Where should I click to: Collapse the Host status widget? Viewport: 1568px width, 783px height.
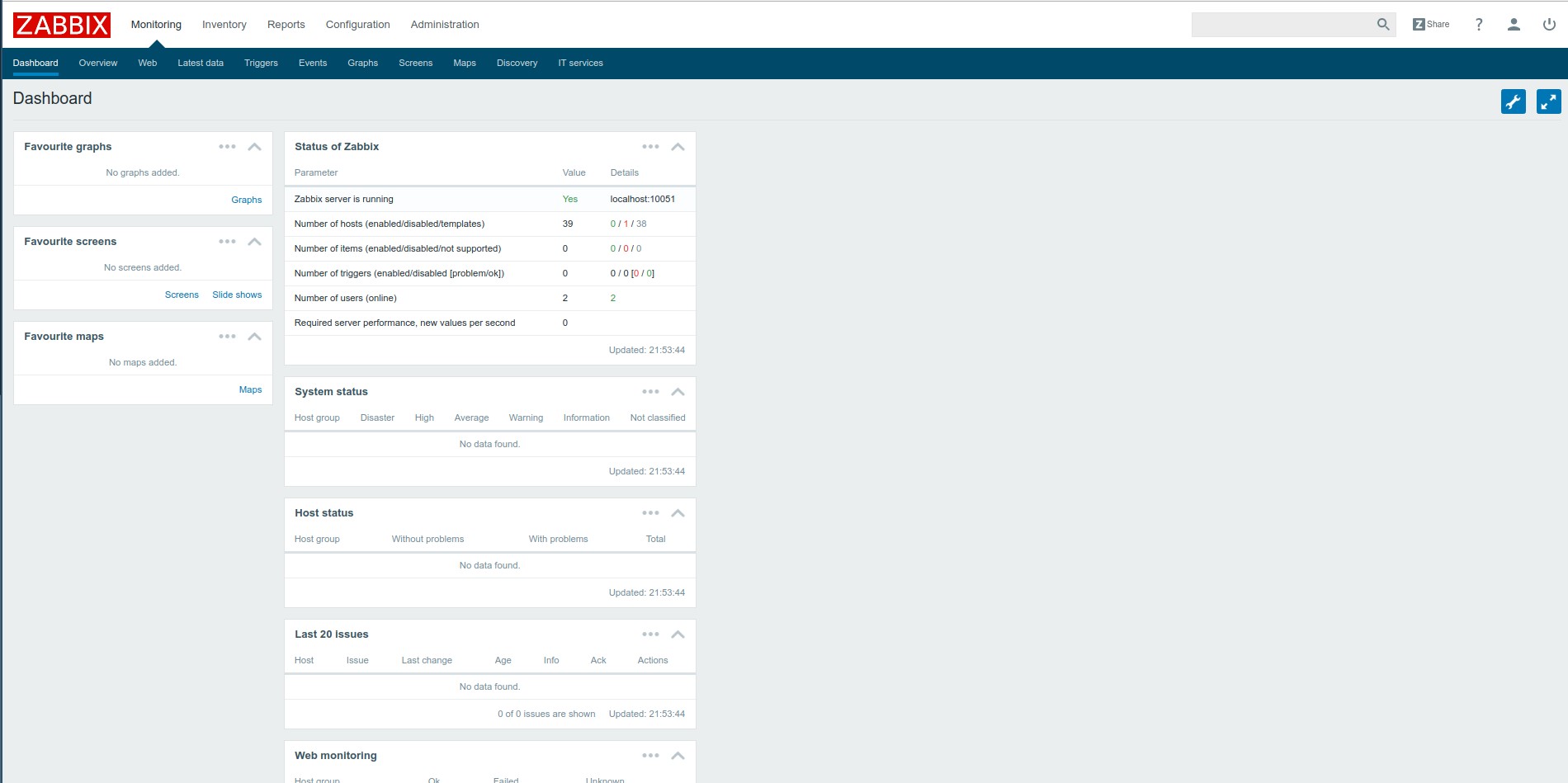678,513
